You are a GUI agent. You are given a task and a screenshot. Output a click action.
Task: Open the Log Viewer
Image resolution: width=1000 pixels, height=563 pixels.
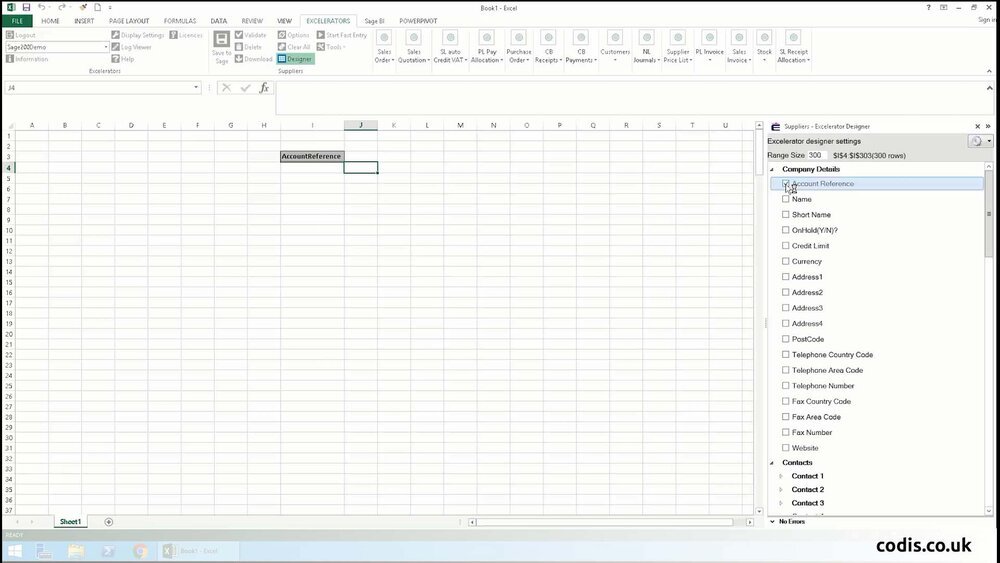(131, 47)
